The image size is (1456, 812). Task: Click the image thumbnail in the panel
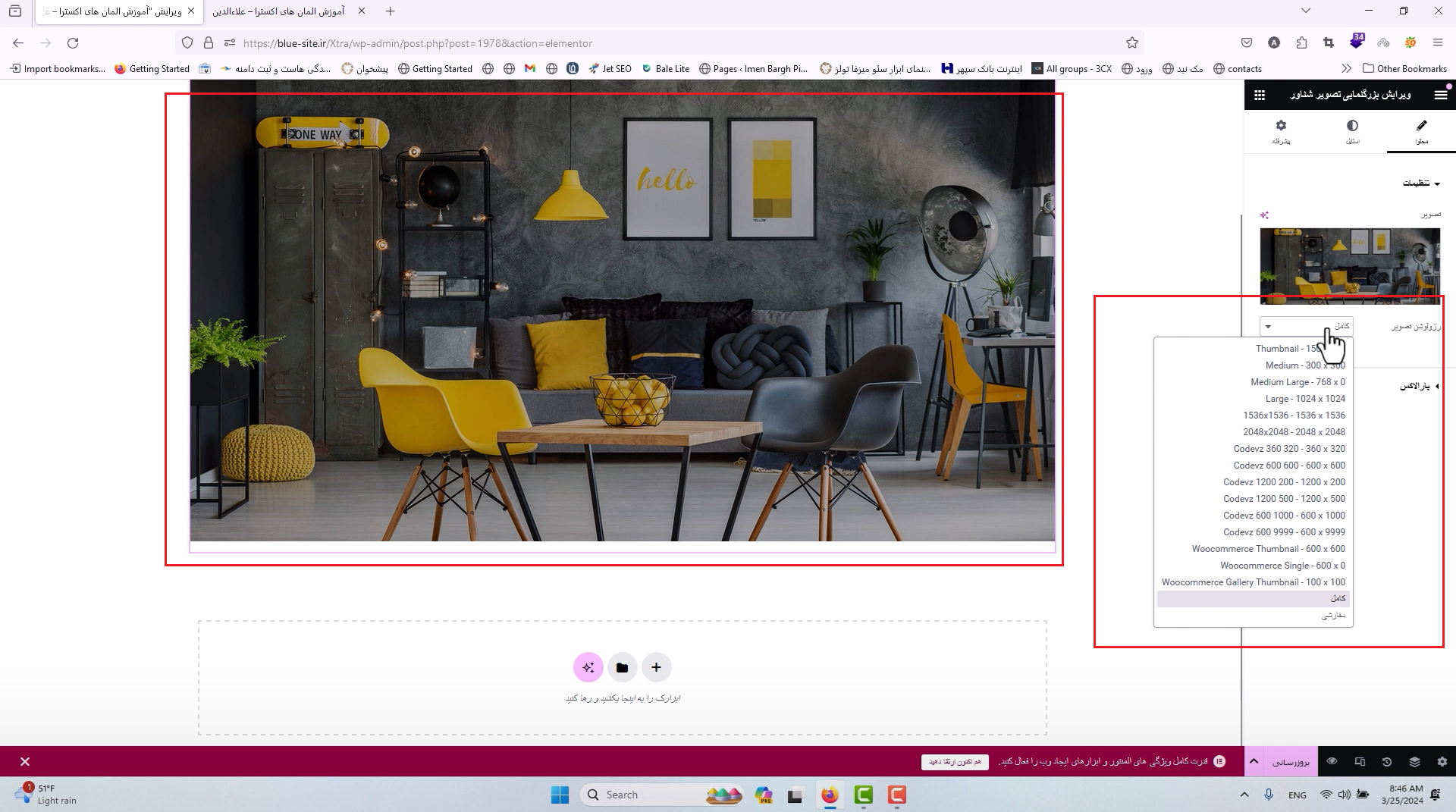click(x=1350, y=266)
